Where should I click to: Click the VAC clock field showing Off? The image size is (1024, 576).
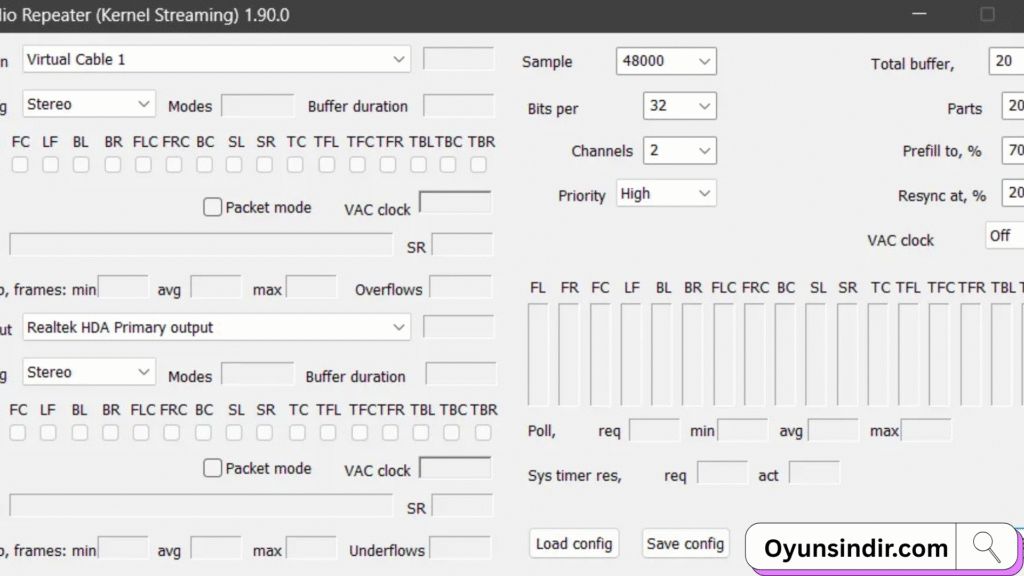[1003, 236]
